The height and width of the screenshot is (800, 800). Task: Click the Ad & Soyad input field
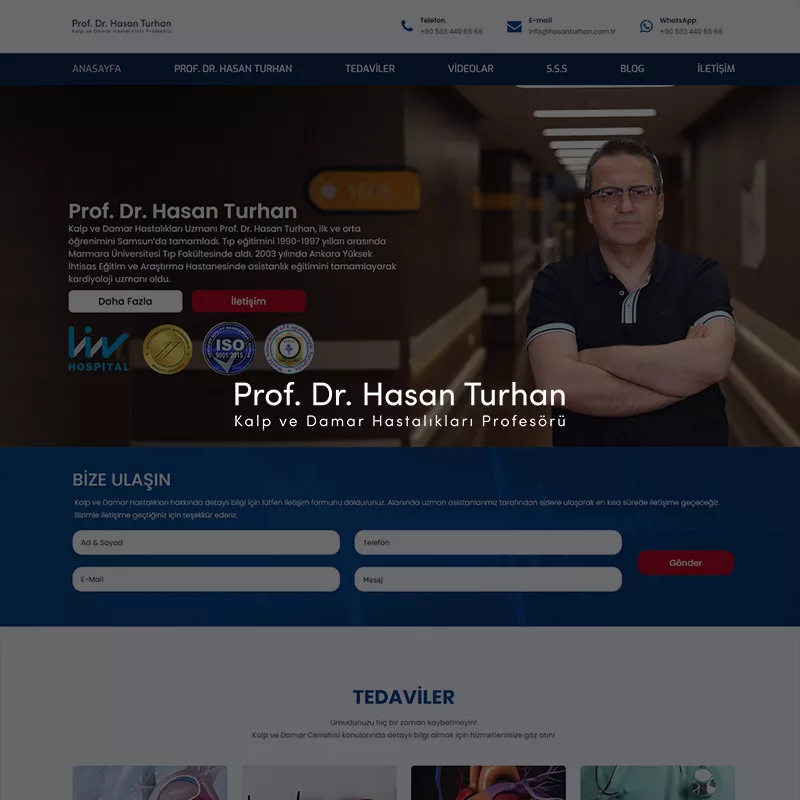(x=205, y=542)
